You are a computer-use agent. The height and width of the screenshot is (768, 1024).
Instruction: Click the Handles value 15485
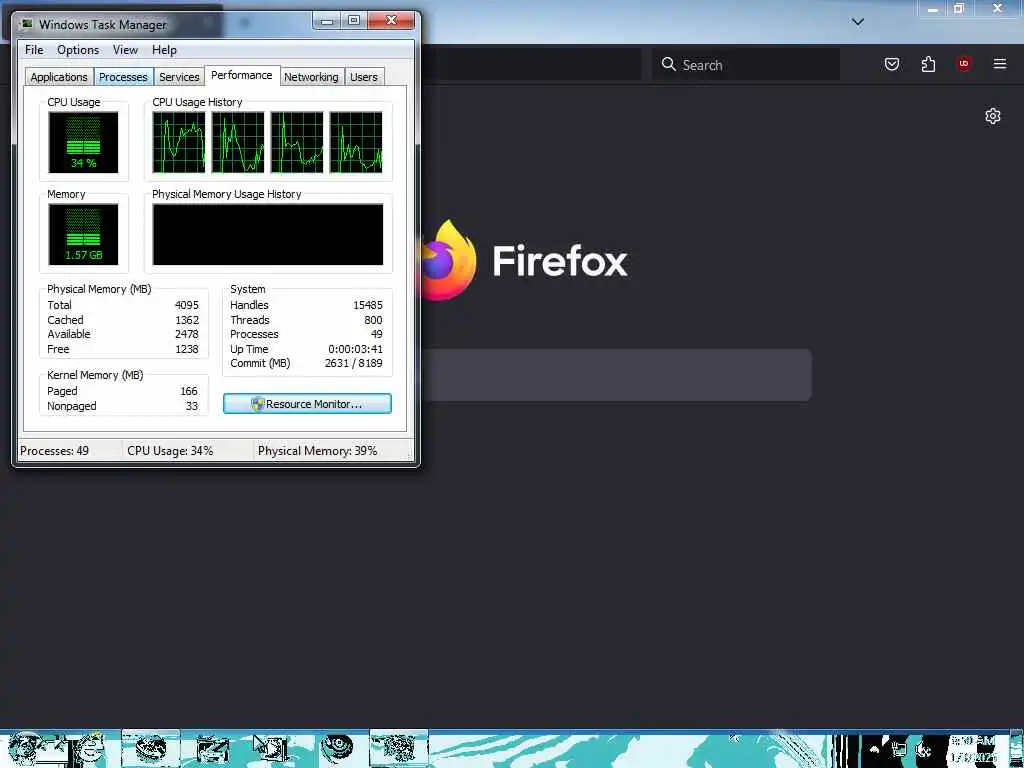point(368,305)
